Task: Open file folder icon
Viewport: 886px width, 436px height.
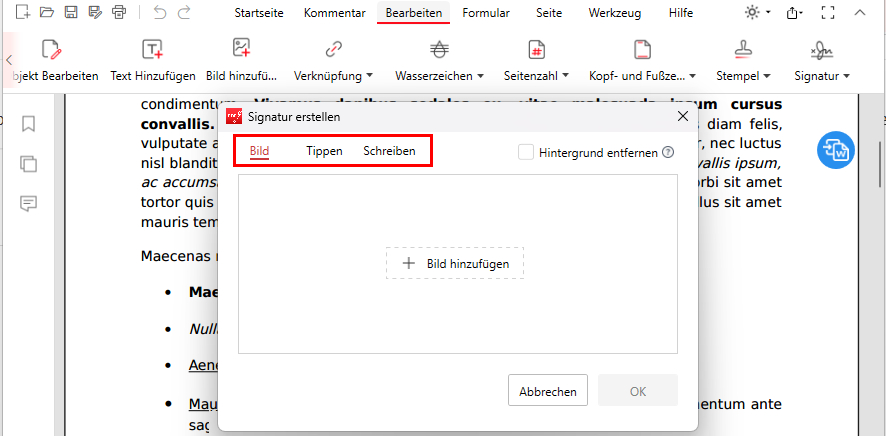Action: tap(47, 12)
